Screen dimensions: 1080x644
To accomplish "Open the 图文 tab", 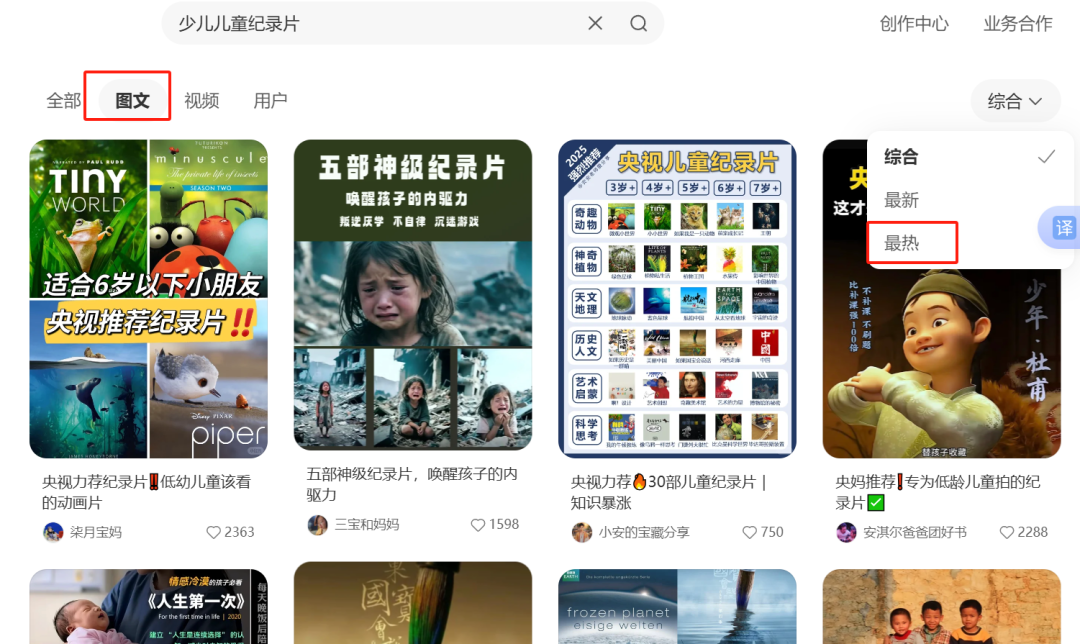I will (x=132, y=101).
